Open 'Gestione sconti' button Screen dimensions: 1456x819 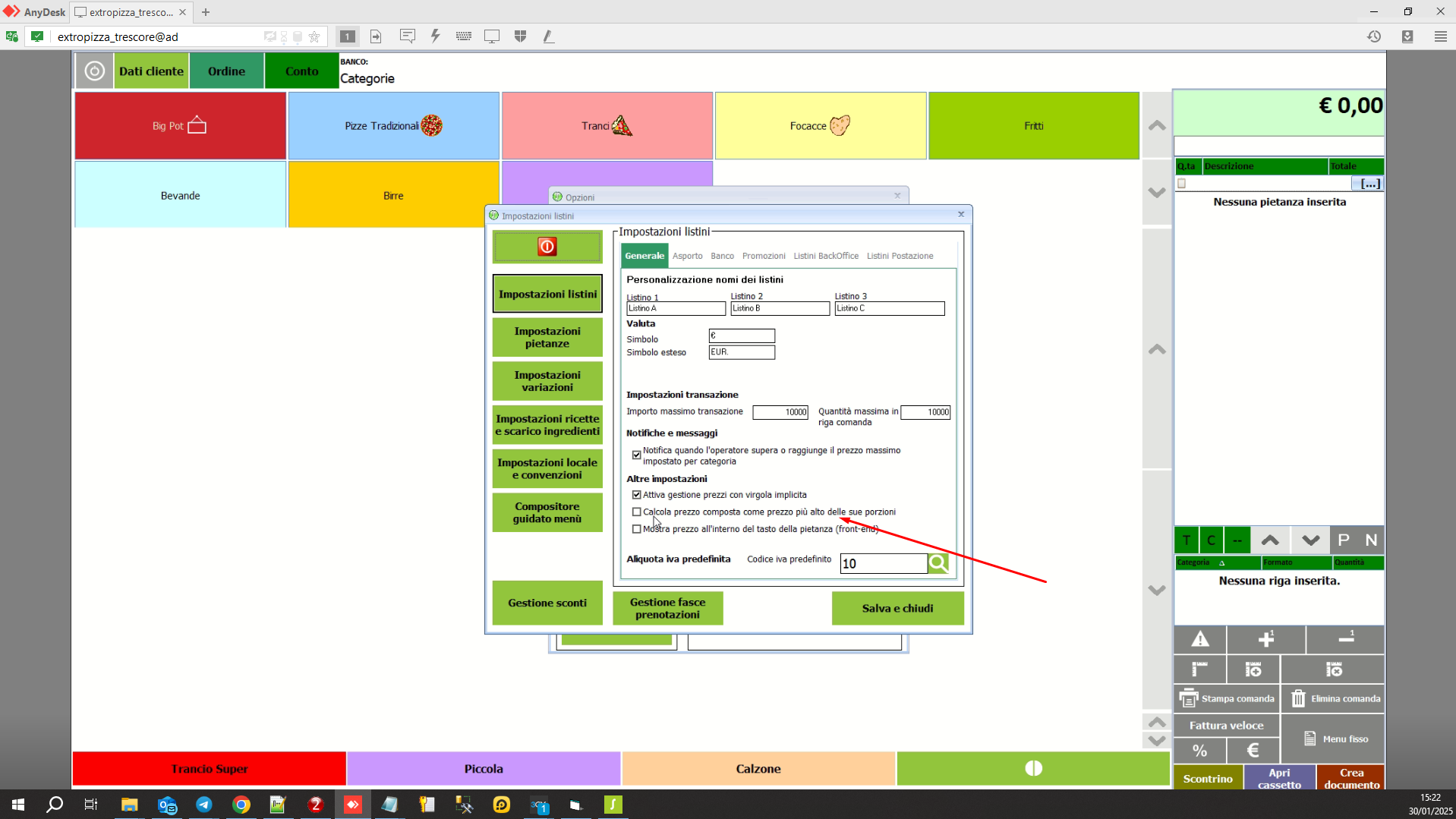pyautogui.click(x=547, y=603)
